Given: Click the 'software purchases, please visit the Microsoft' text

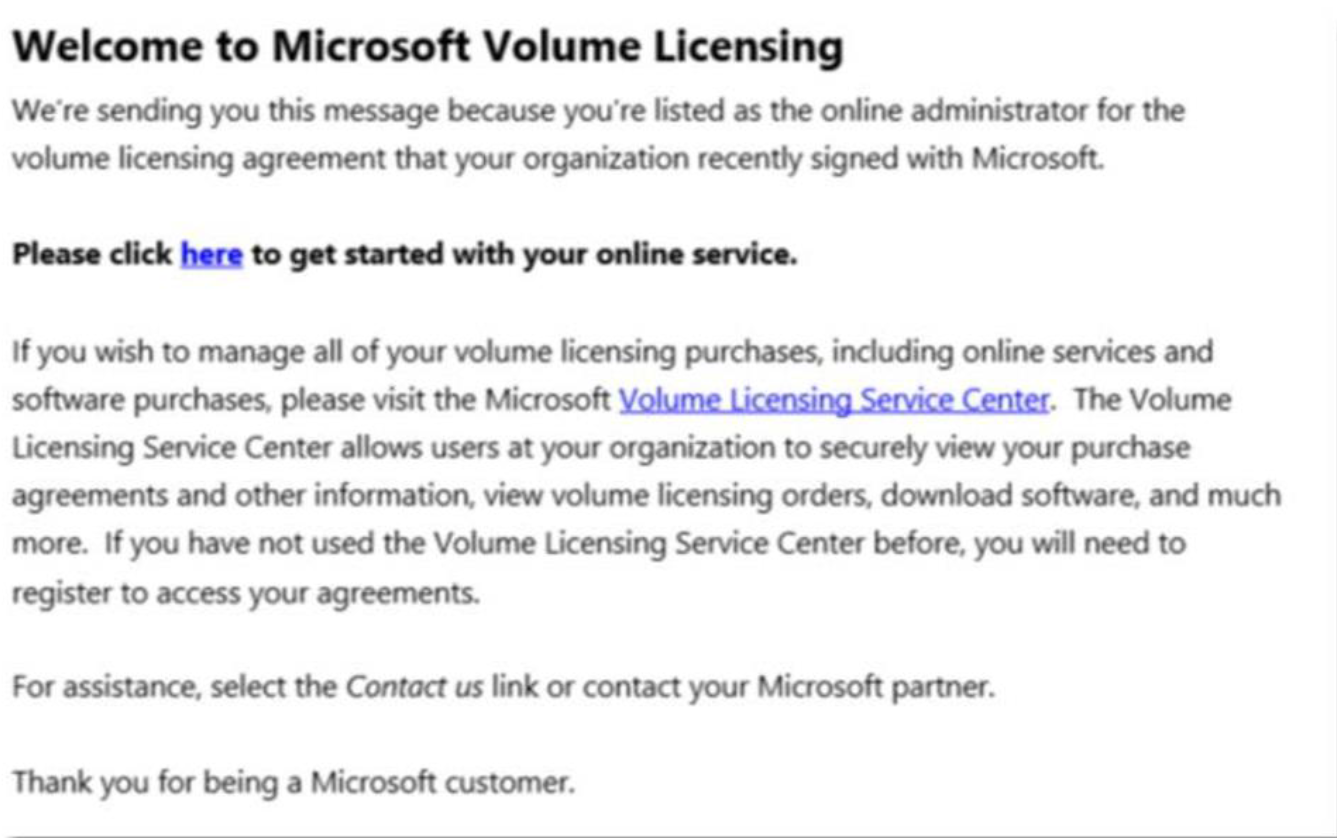Looking at the screenshot, I should [312, 400].
